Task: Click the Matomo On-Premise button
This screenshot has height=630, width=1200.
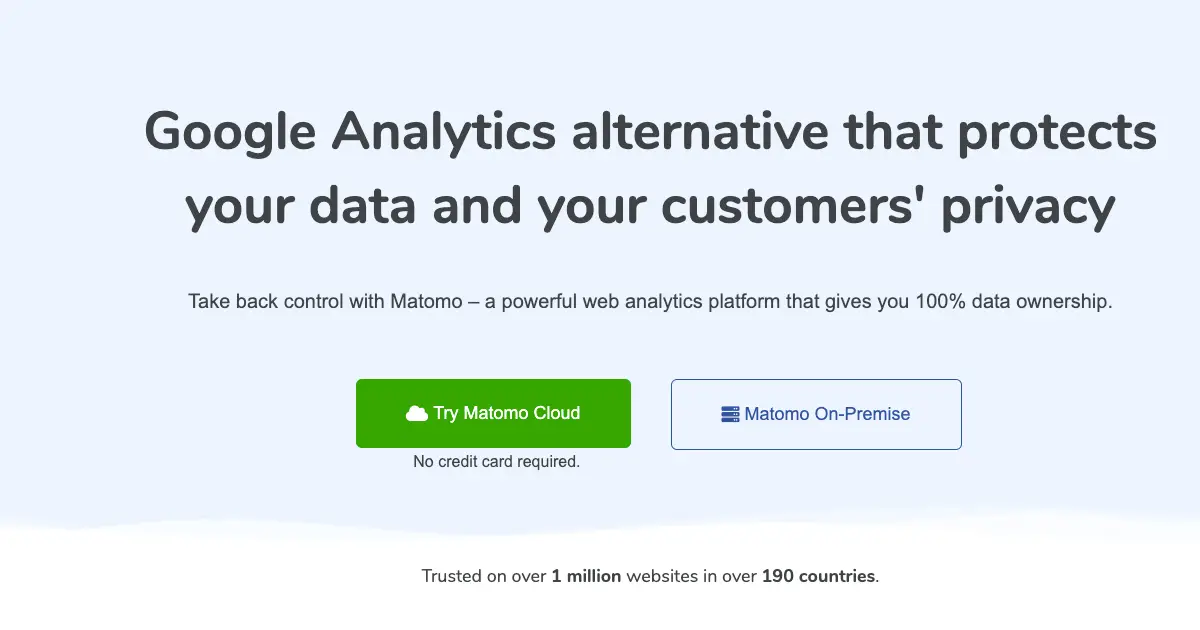Action: (x=815, y=413)
